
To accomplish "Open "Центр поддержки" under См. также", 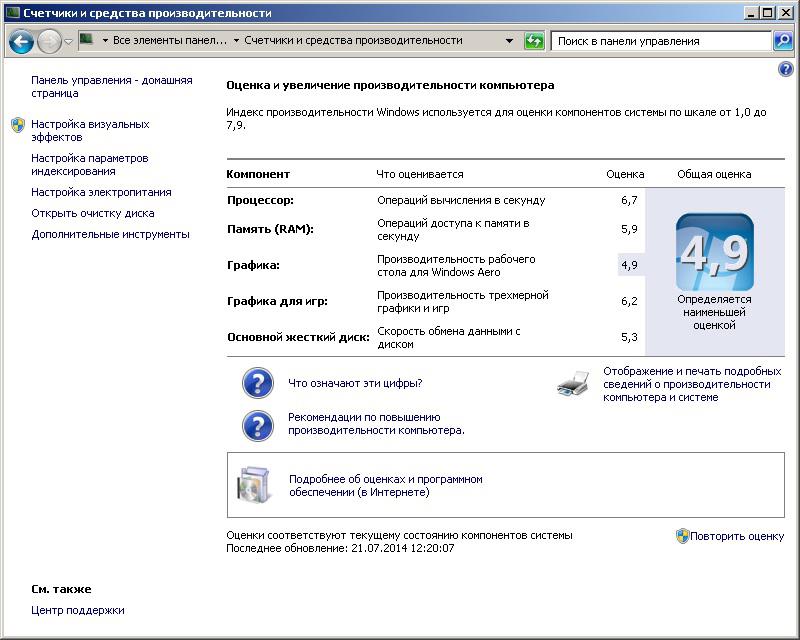I will pyautogui.click(x=78, y=610).
